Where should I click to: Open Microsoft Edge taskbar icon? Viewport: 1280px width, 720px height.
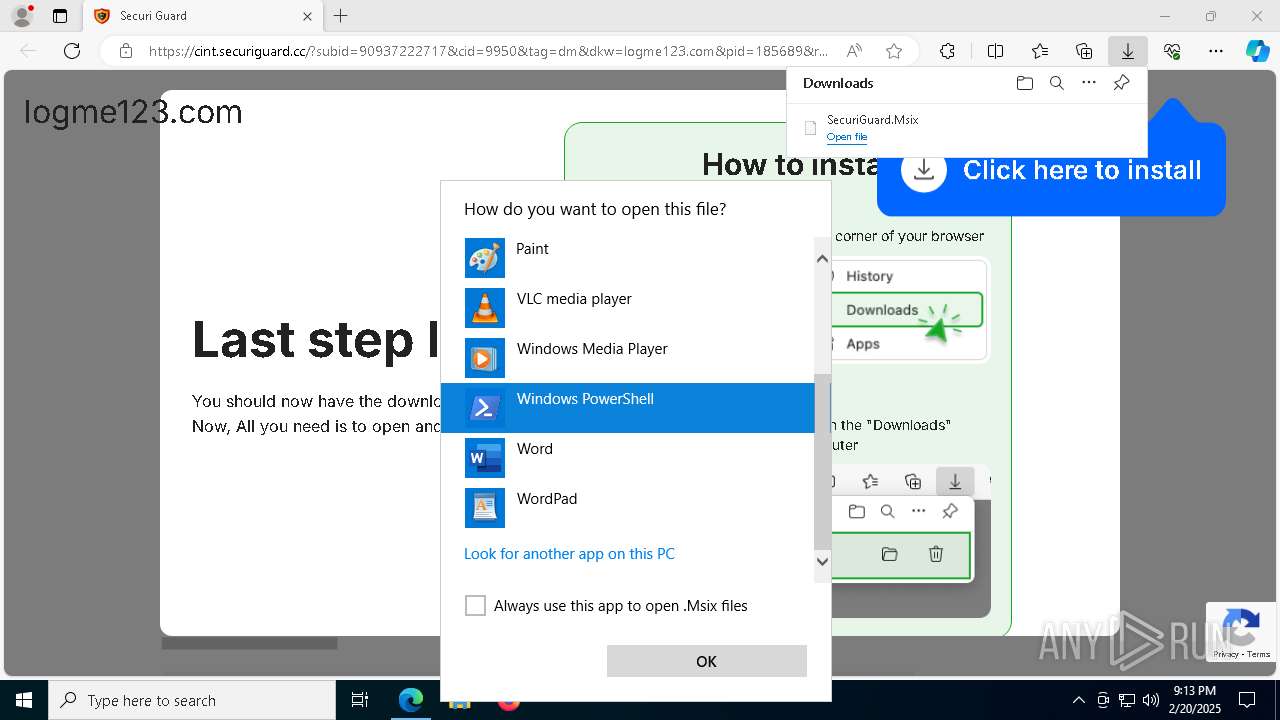[411, 700]
